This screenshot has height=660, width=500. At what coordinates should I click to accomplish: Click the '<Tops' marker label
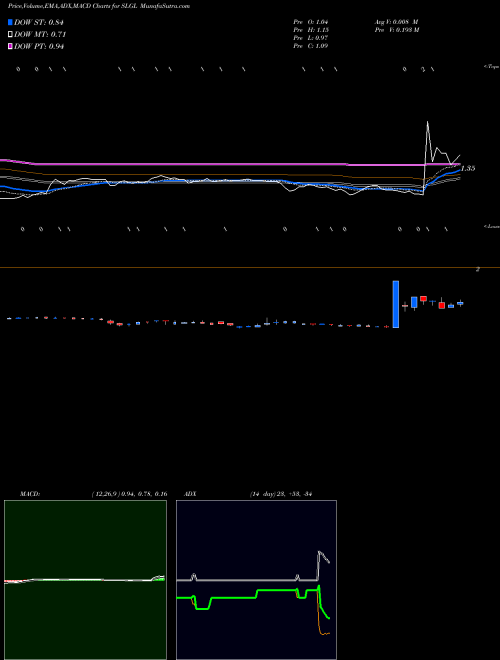click(492, 67)
